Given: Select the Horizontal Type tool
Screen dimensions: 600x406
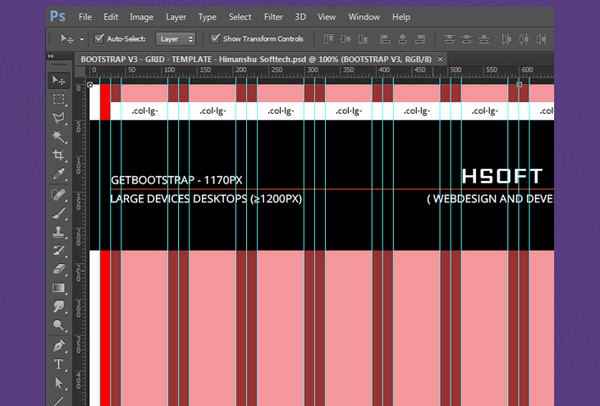Looking at the screenshot, I should pyautogui.click(x=59, y=364).
